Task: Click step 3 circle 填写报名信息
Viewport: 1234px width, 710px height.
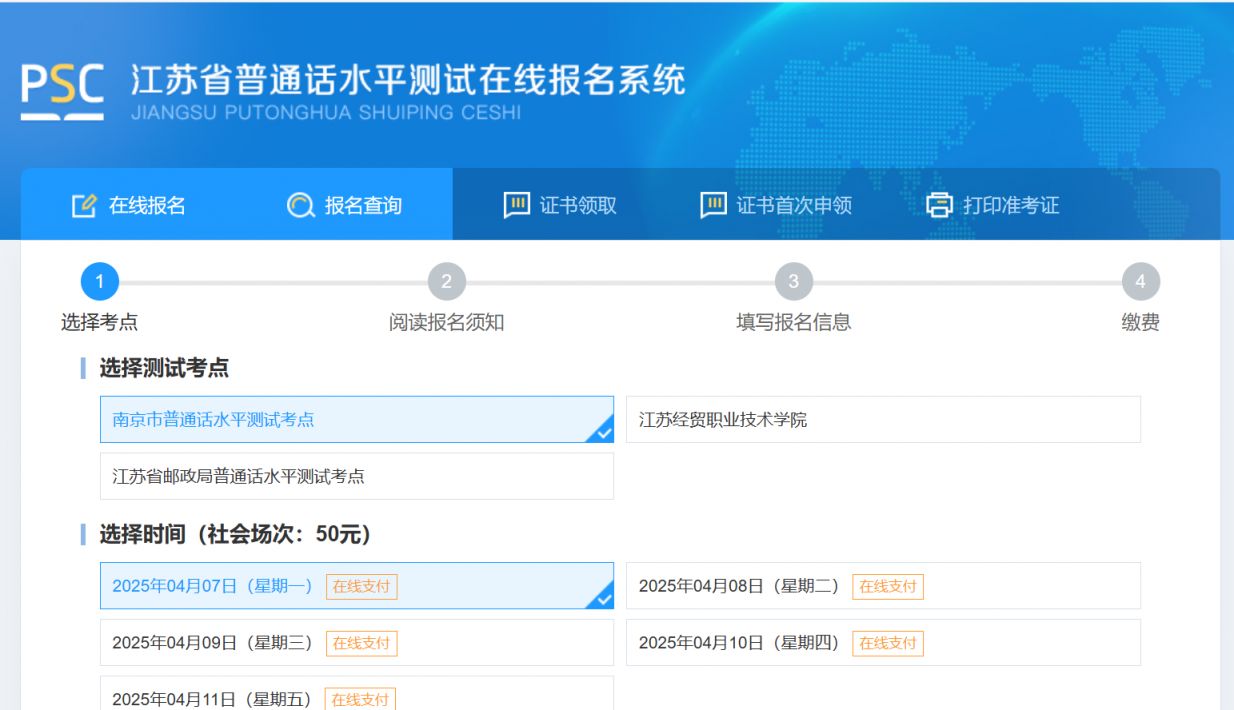Action: [793, 282]
